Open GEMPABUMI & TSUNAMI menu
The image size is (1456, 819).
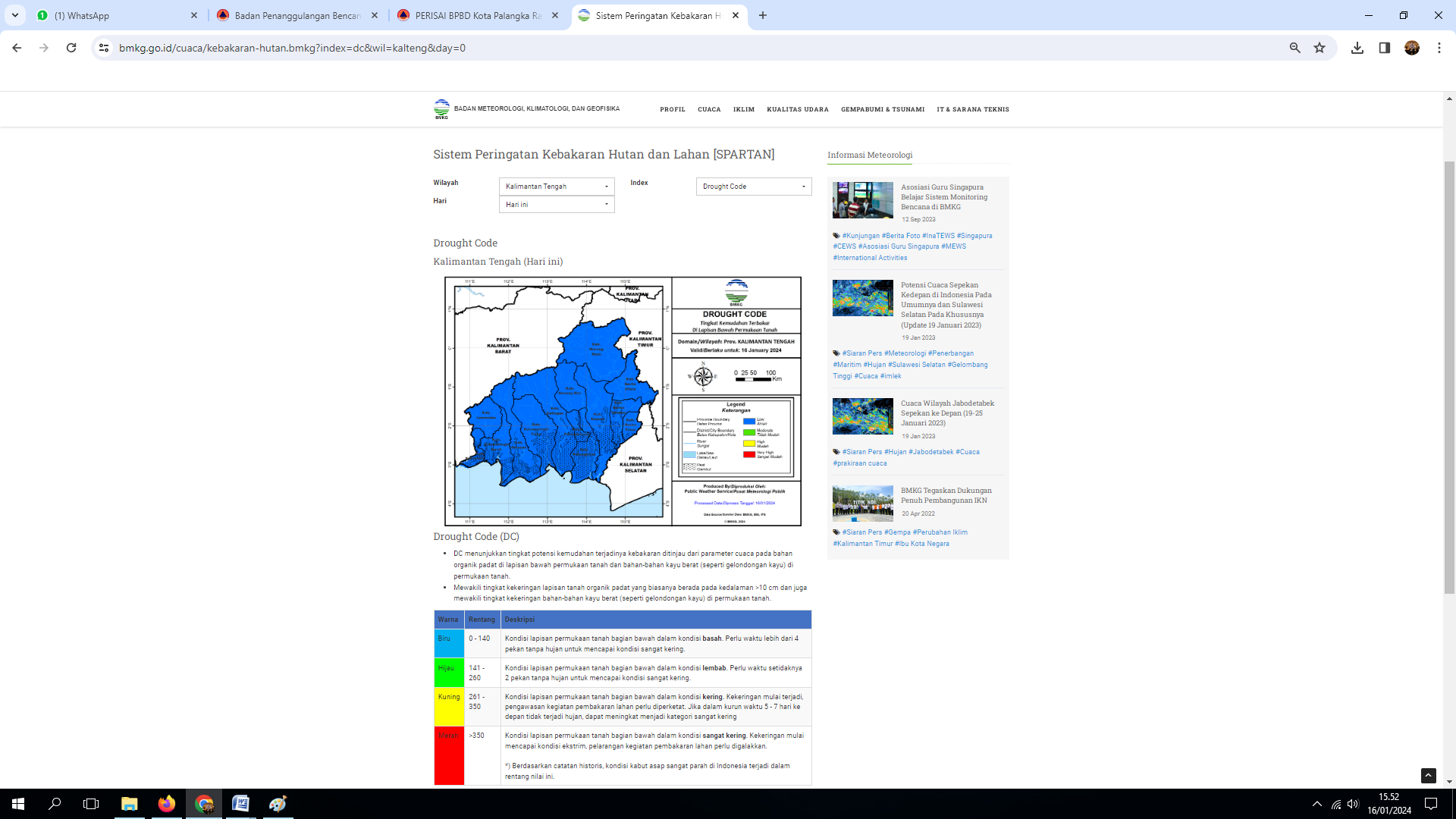(x=883, y=109)
